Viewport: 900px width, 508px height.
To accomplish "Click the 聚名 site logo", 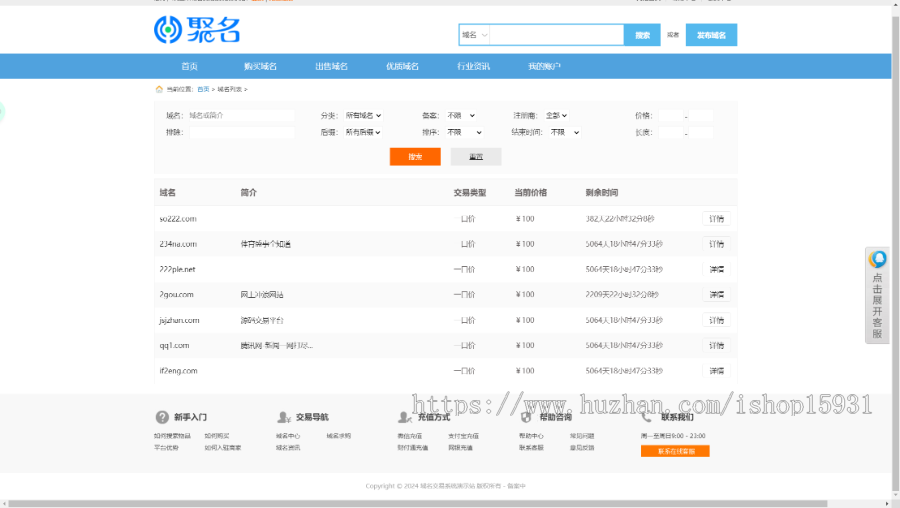I will [197, 30].
